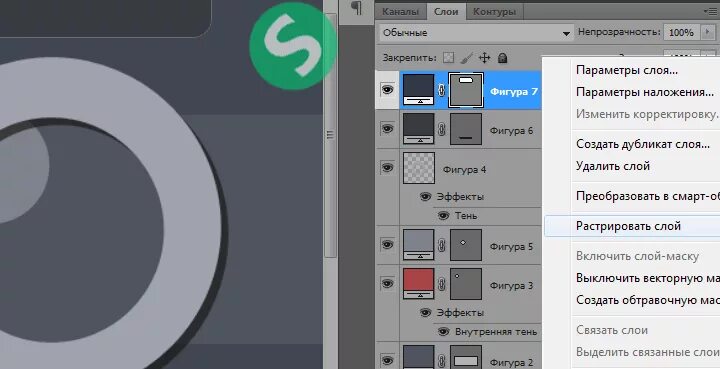Hide the Фигура 4 layer
720x369 pixels.
click(x=388, y=168)
